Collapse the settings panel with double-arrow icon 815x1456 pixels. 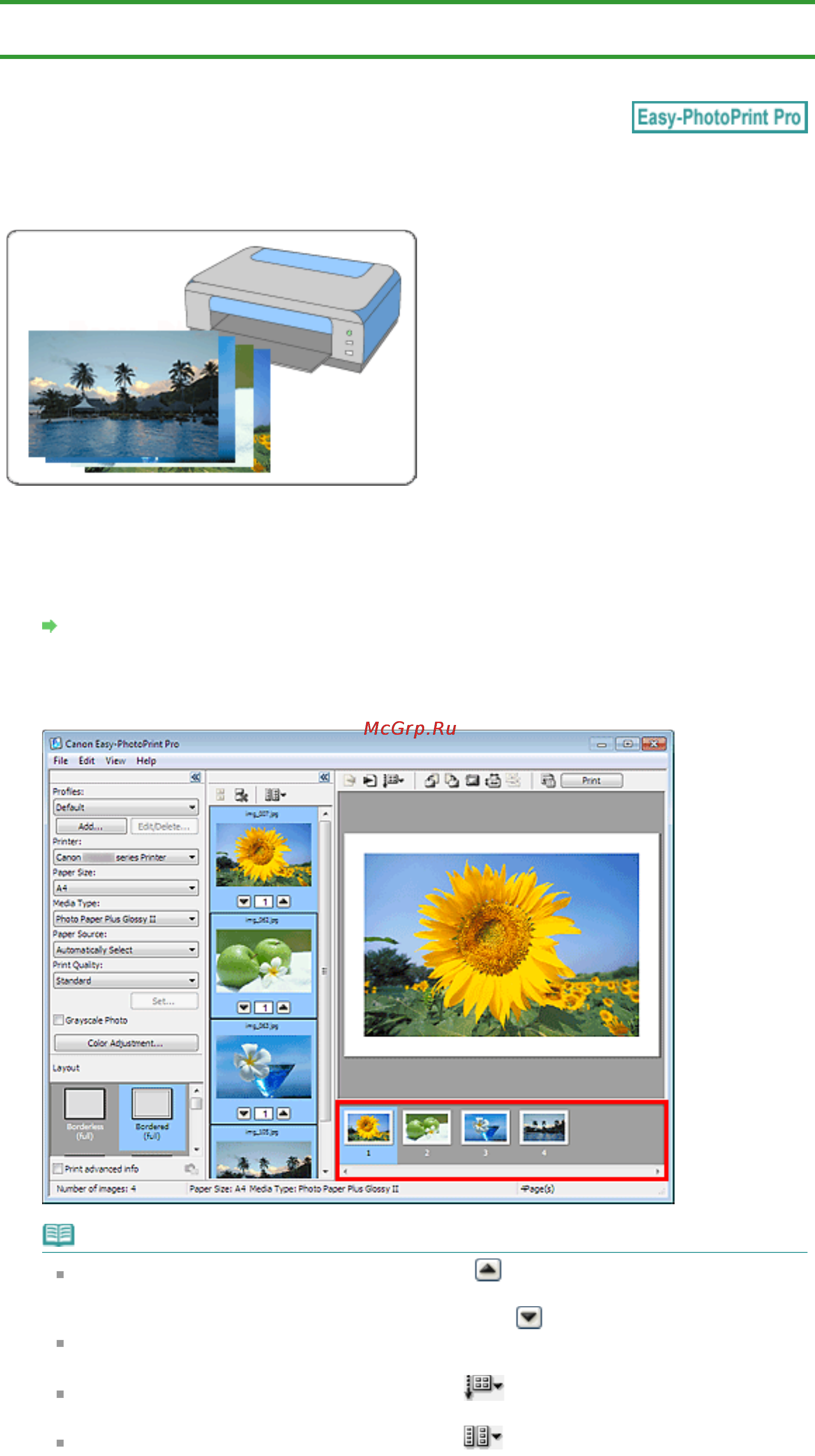coord(196,777)
